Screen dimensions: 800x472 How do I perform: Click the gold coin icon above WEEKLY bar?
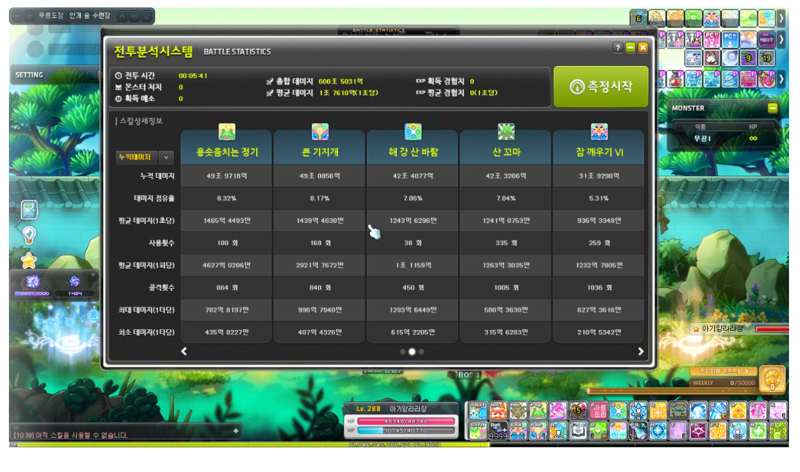click(x=772, y=379)
